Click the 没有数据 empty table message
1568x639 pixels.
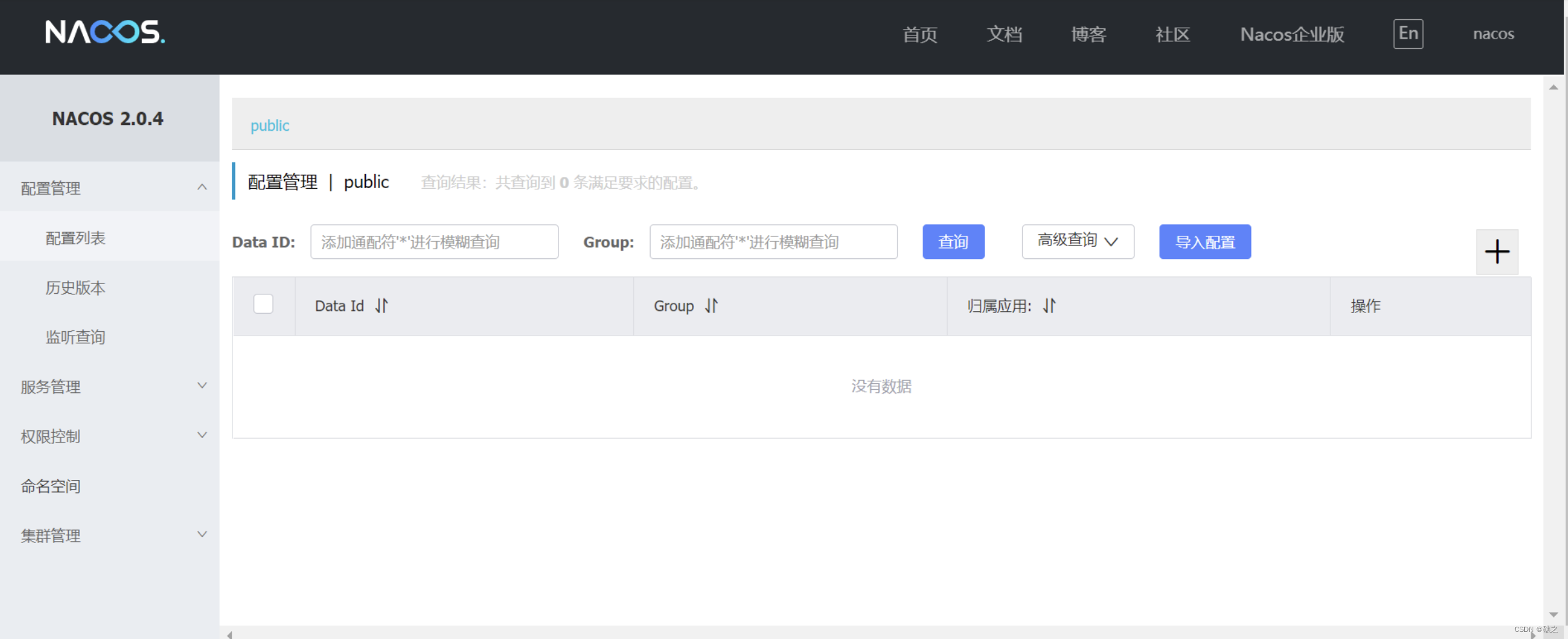881,386
